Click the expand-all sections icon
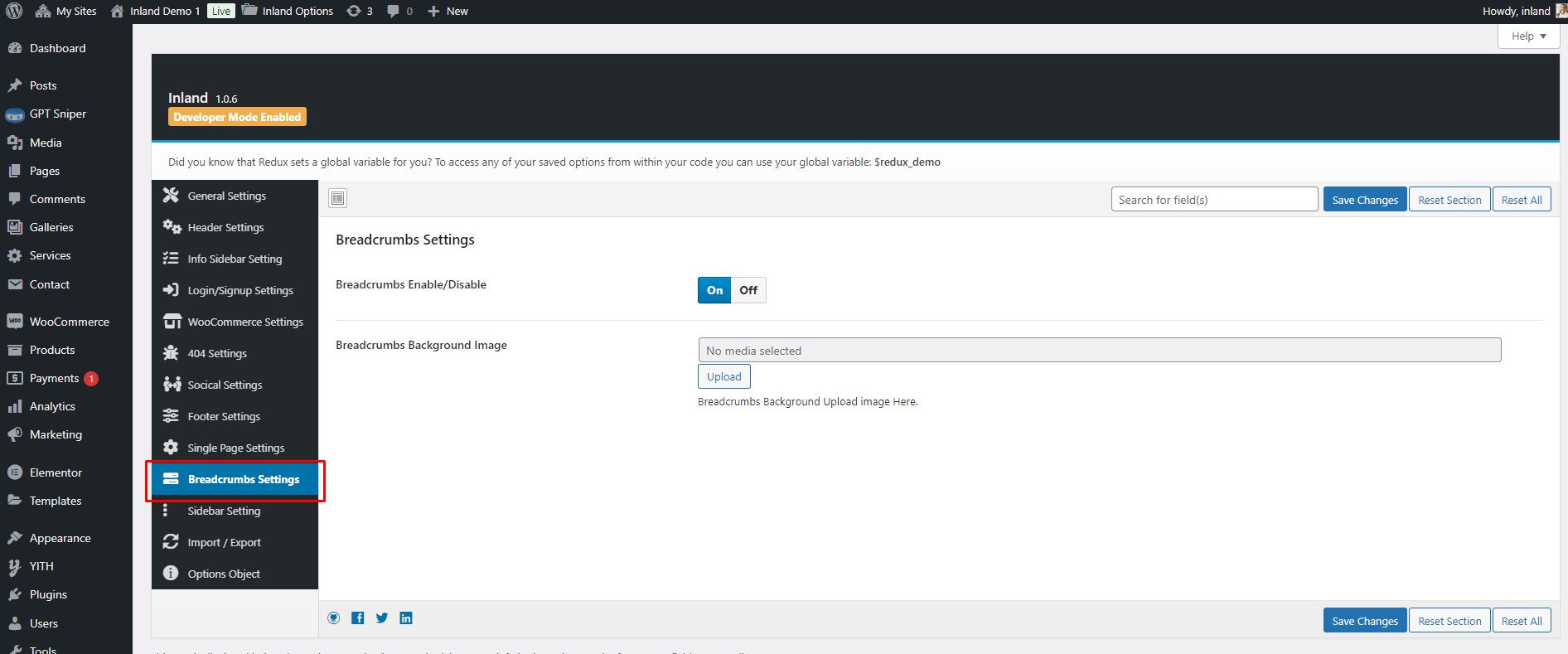 337,198
